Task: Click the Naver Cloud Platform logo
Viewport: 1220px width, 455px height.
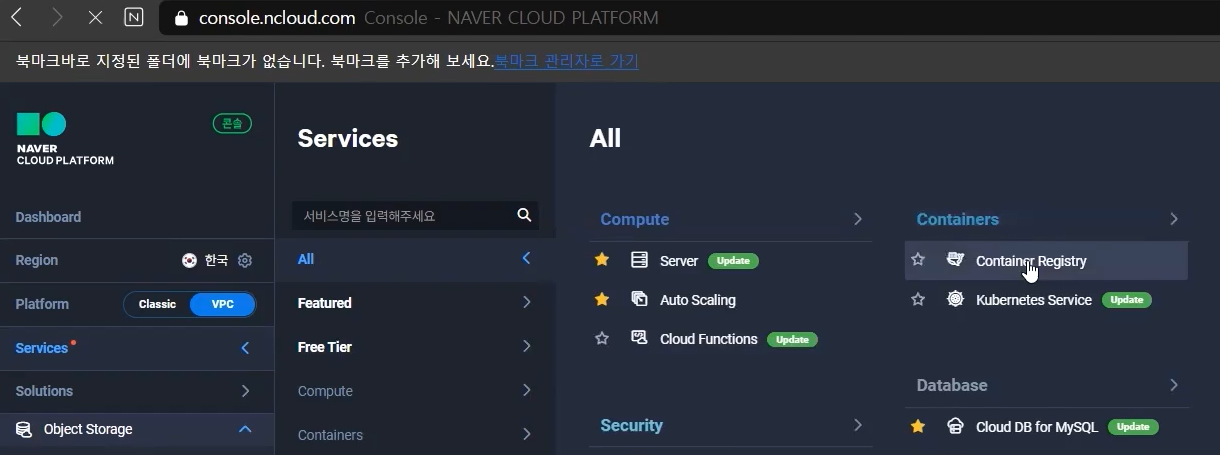Action: click(x=65, y=138)
